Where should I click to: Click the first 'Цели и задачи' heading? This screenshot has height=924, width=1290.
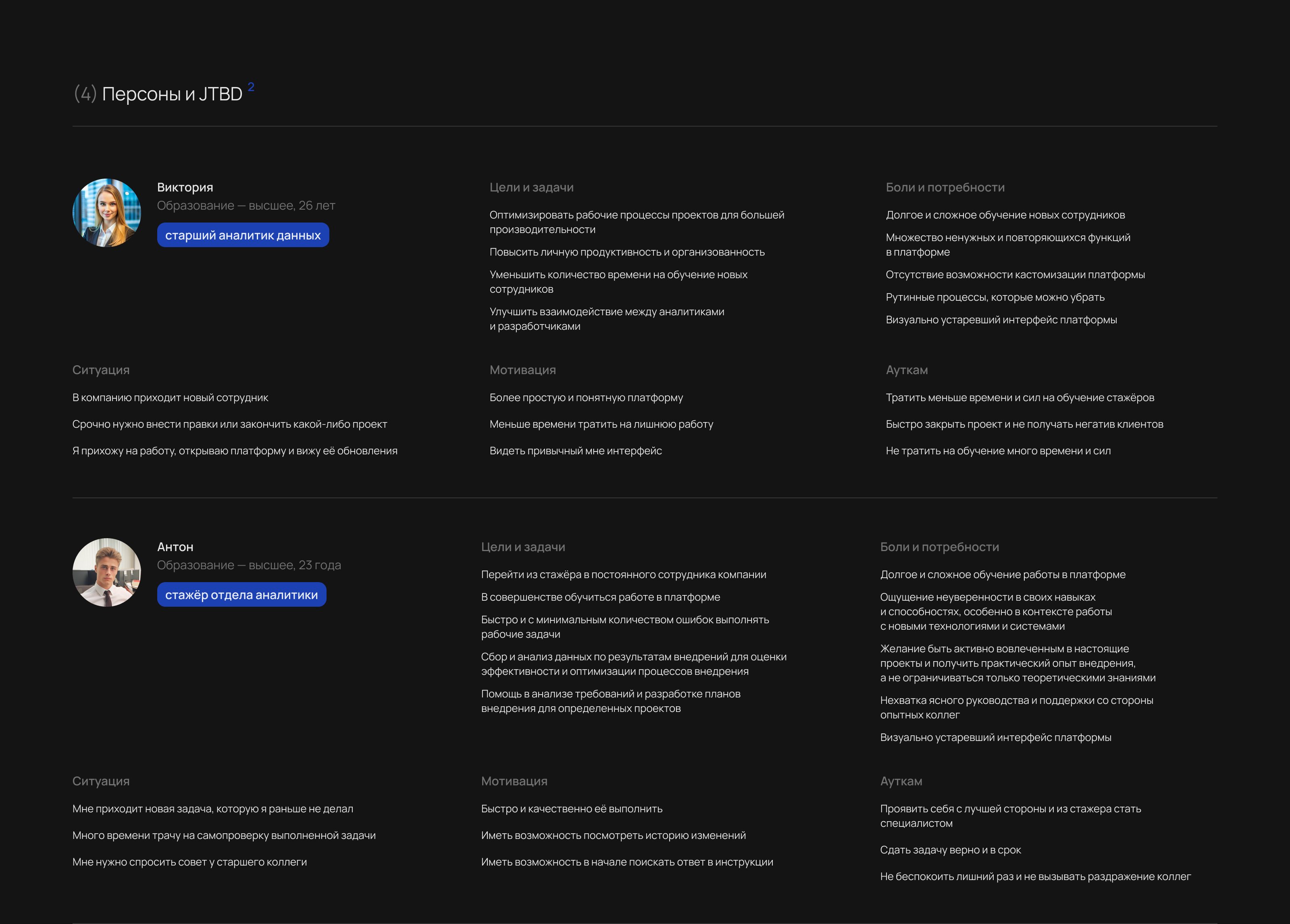pos(531,187)
